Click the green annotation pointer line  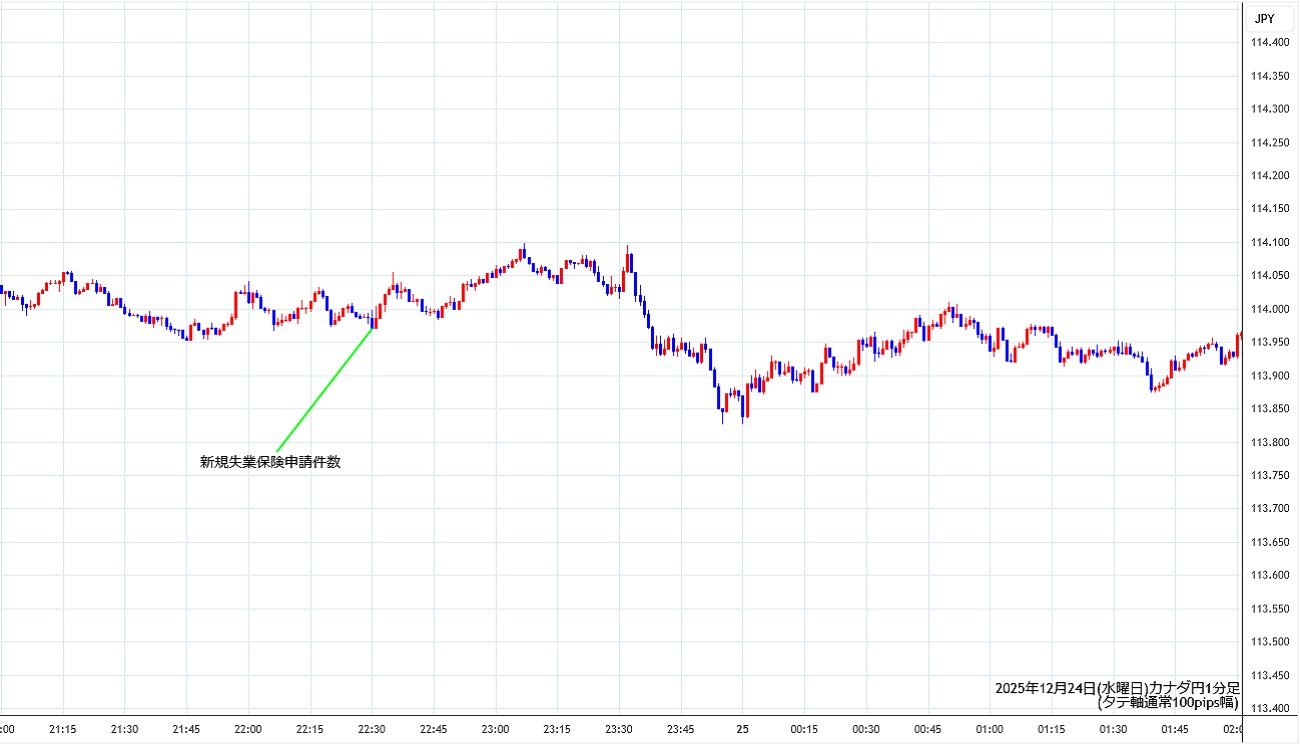[324, 390]
